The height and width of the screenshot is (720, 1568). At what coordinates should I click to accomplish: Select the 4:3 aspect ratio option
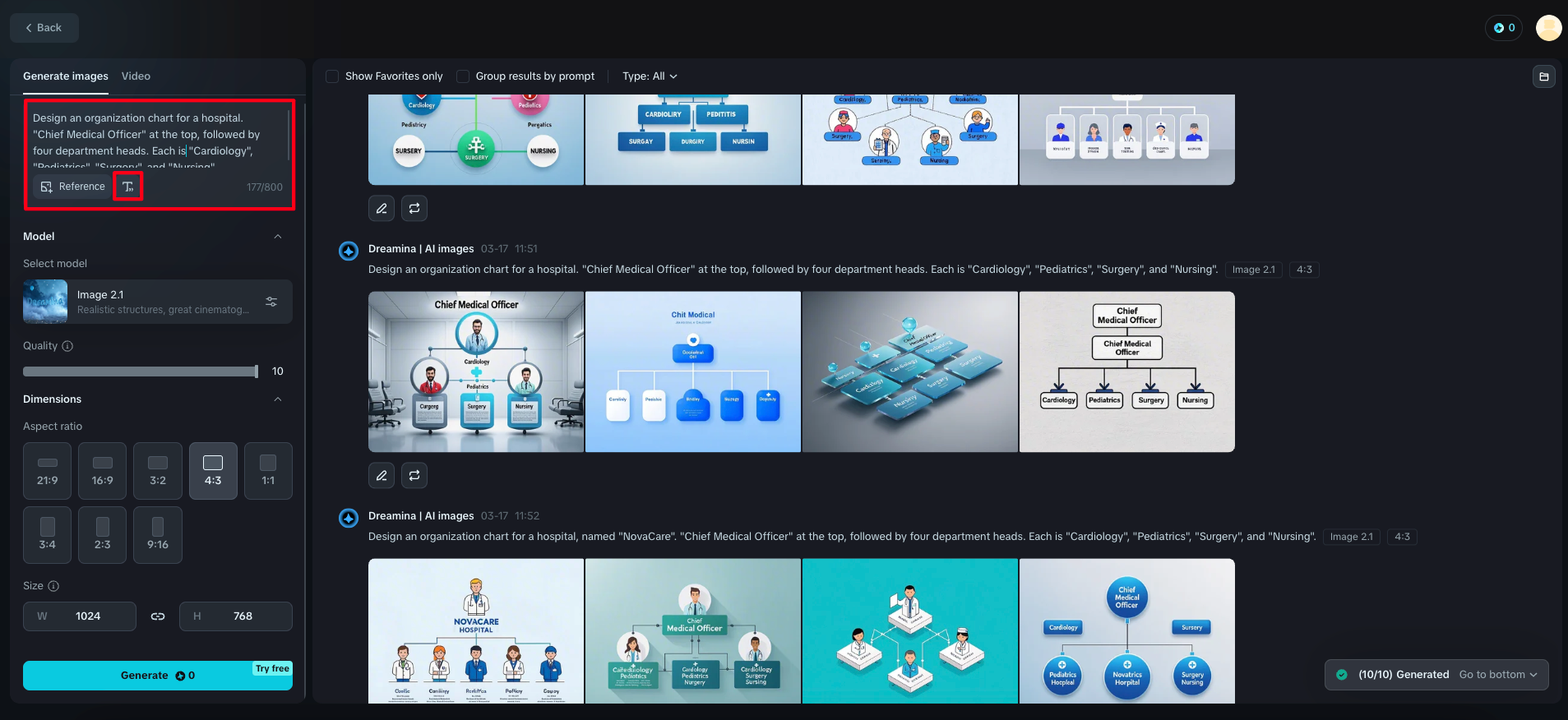(x=213, y=471)
